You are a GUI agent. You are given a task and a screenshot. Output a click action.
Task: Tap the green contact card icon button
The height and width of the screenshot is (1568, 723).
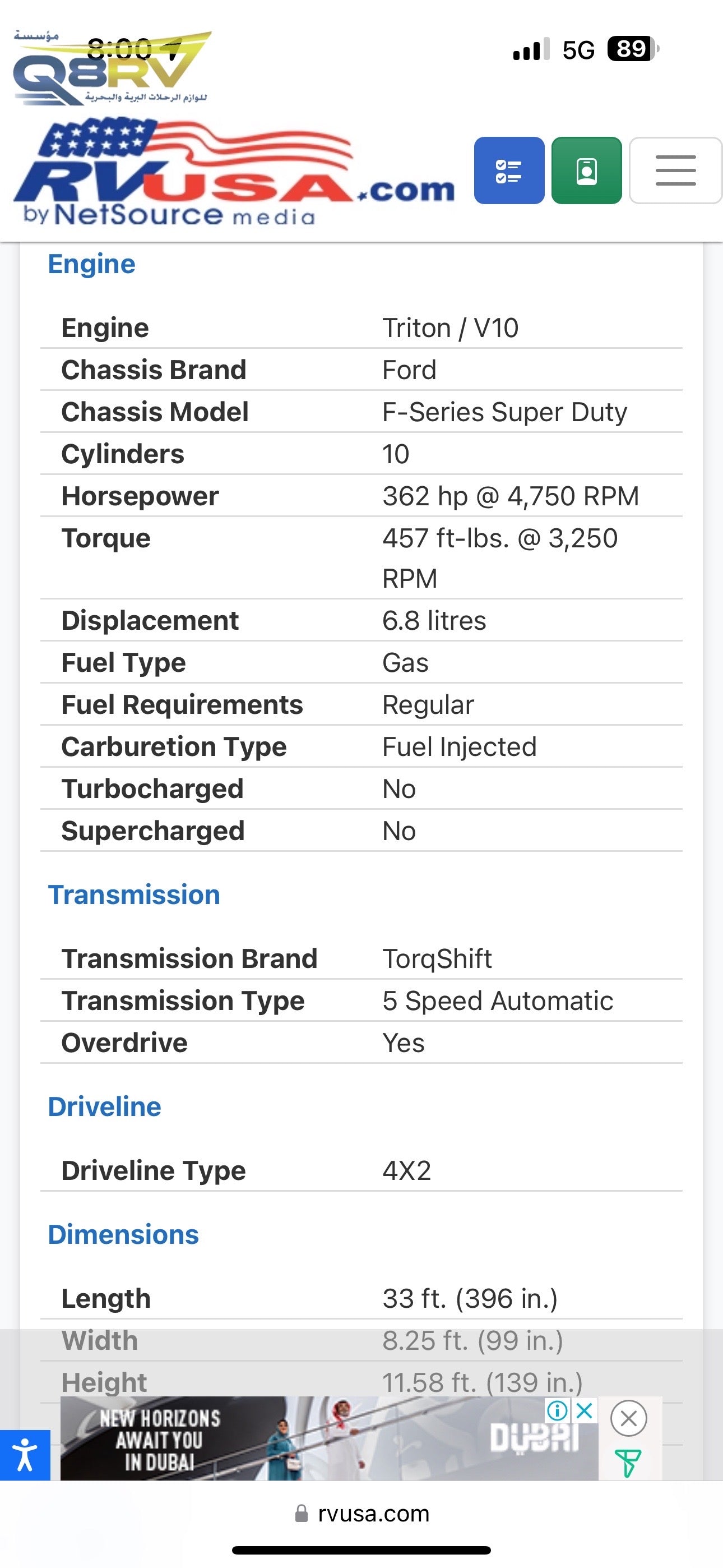click(586, 170)
